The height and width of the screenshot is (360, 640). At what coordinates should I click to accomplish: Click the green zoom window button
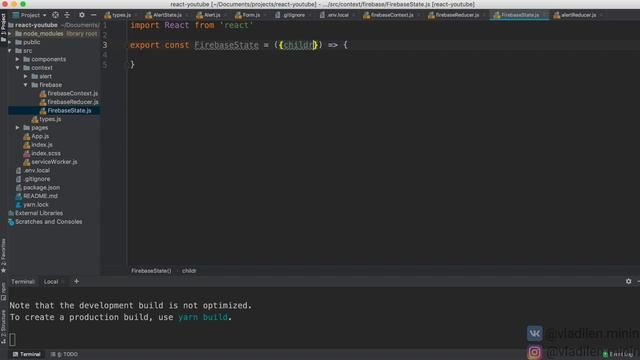(x=23, y=4)
